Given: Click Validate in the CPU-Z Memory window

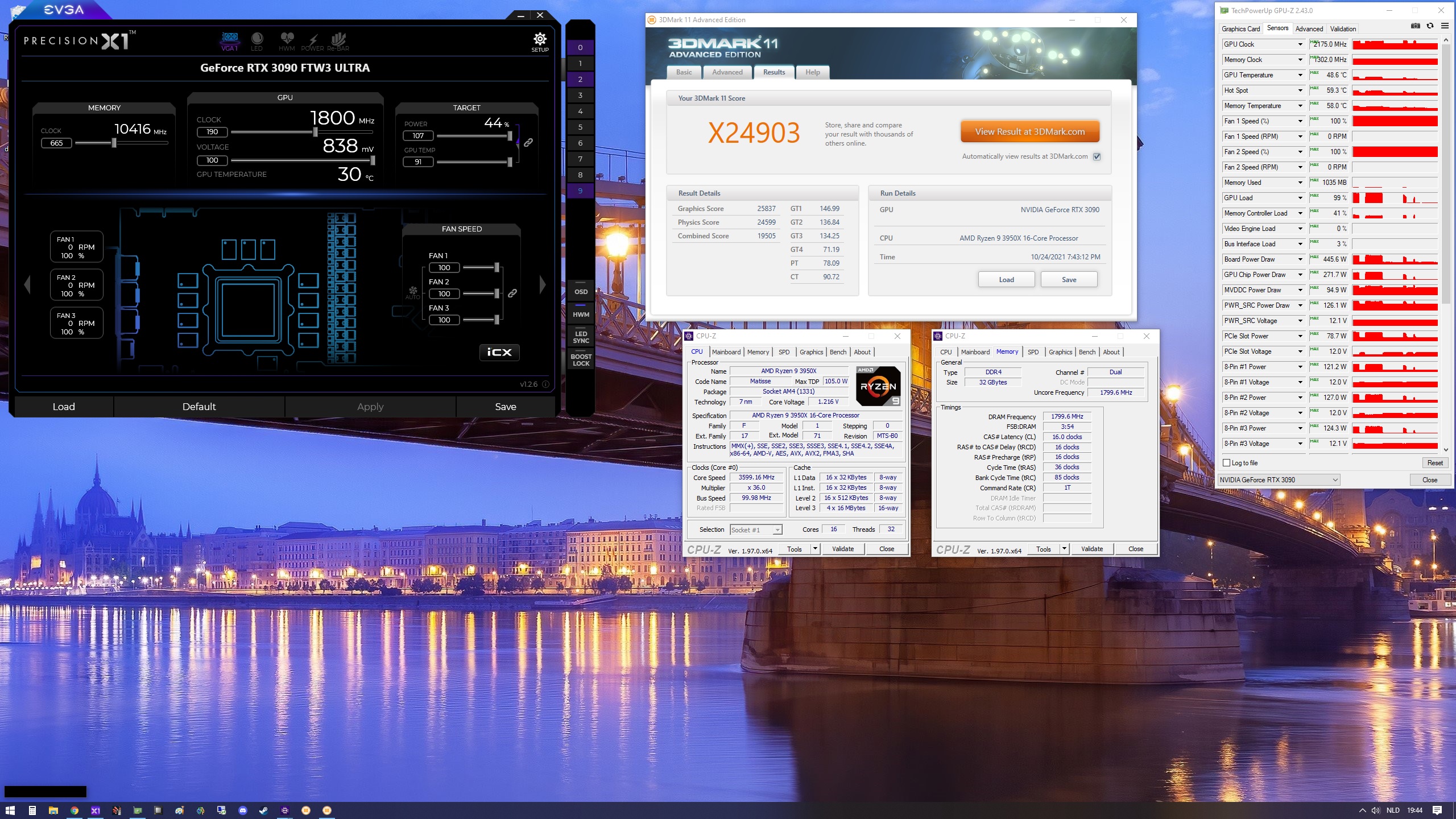Looking at the screenshot, I should pos(1091,549).
